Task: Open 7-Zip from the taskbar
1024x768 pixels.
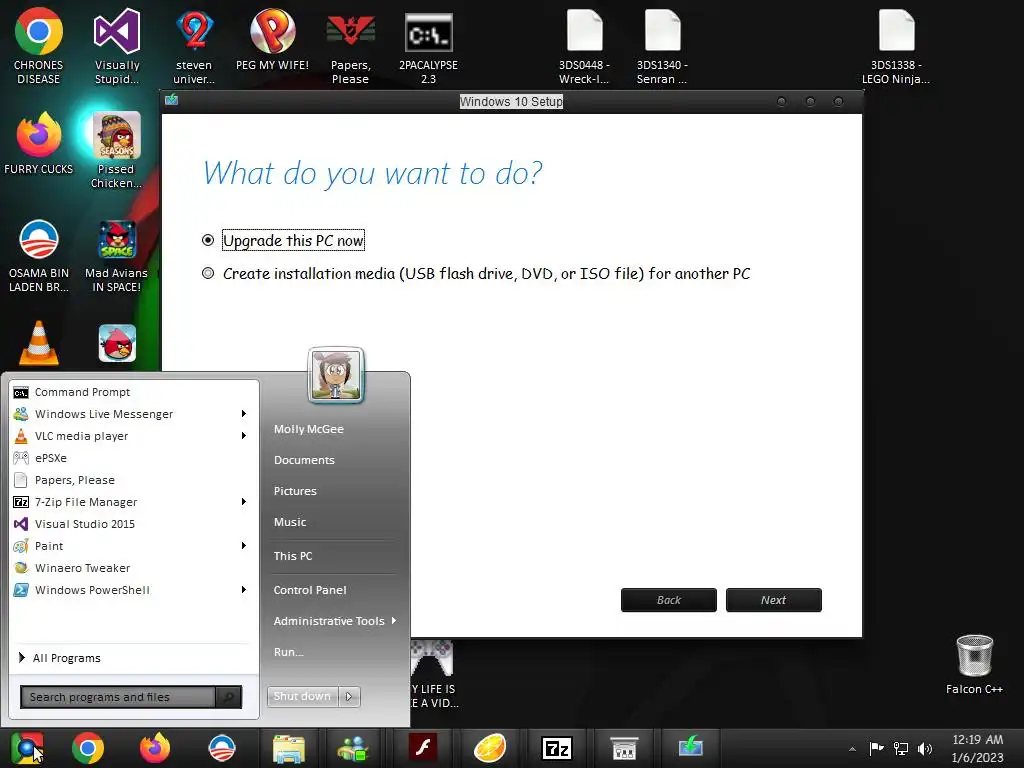Action: [x=557, y=748]
